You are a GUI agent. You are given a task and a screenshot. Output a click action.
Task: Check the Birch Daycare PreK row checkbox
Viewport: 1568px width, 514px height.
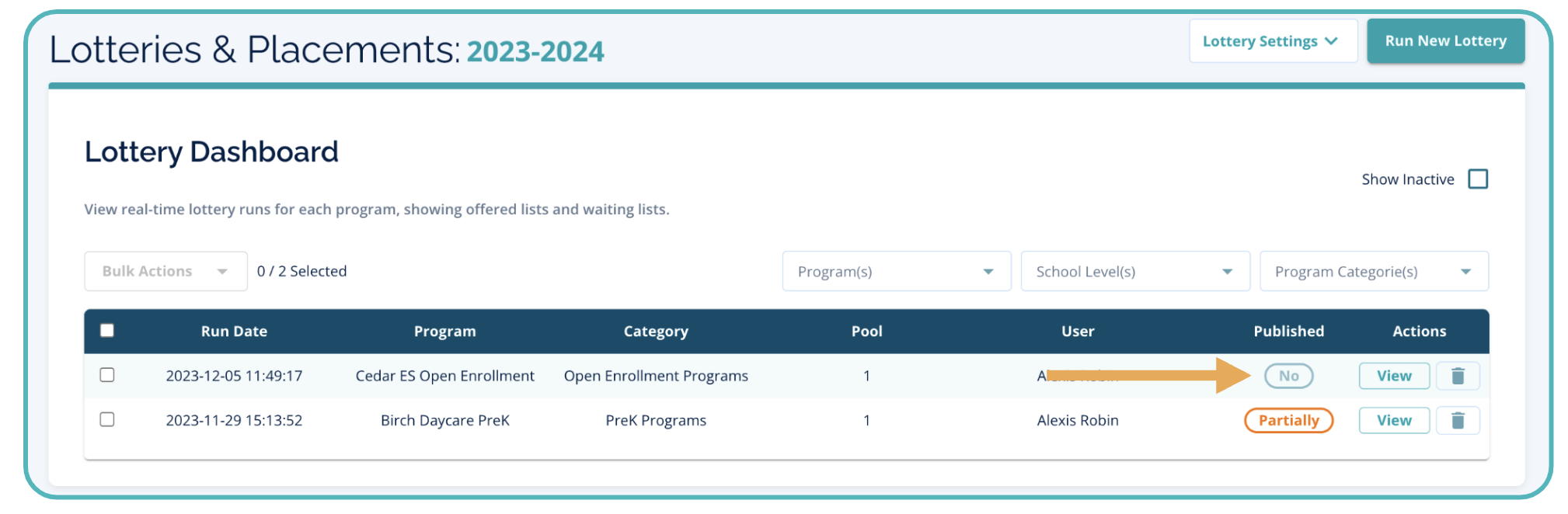click(107, 419)
